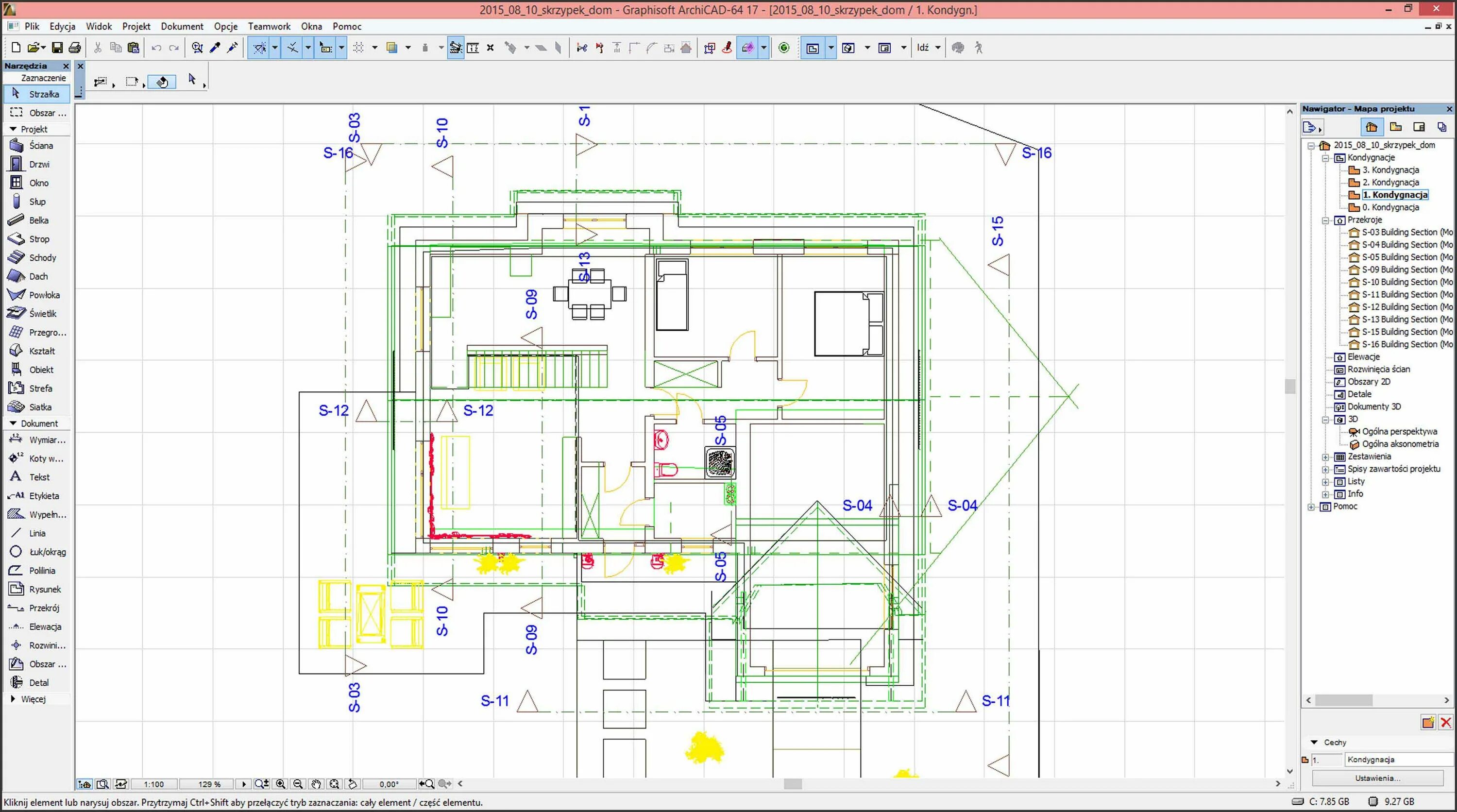Click the Save floppy disk icon
This screenshot has height=812, width=1457.
tap(57, 48)
